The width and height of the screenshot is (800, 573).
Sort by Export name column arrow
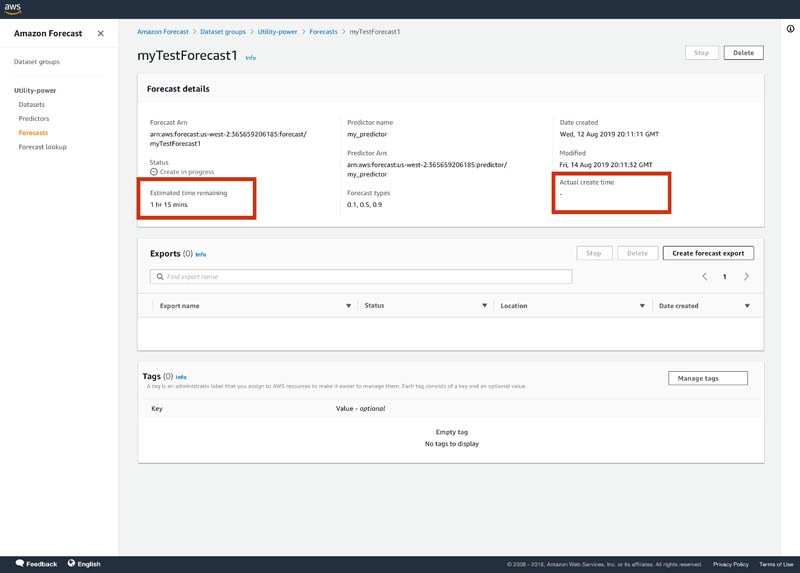click(348, 306)
